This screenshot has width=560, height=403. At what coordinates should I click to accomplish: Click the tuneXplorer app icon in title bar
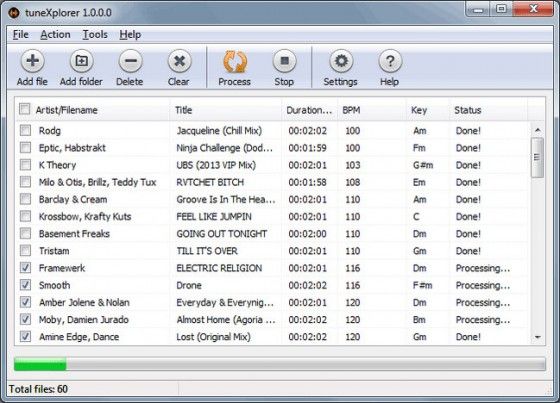click(x=14, y=13)
